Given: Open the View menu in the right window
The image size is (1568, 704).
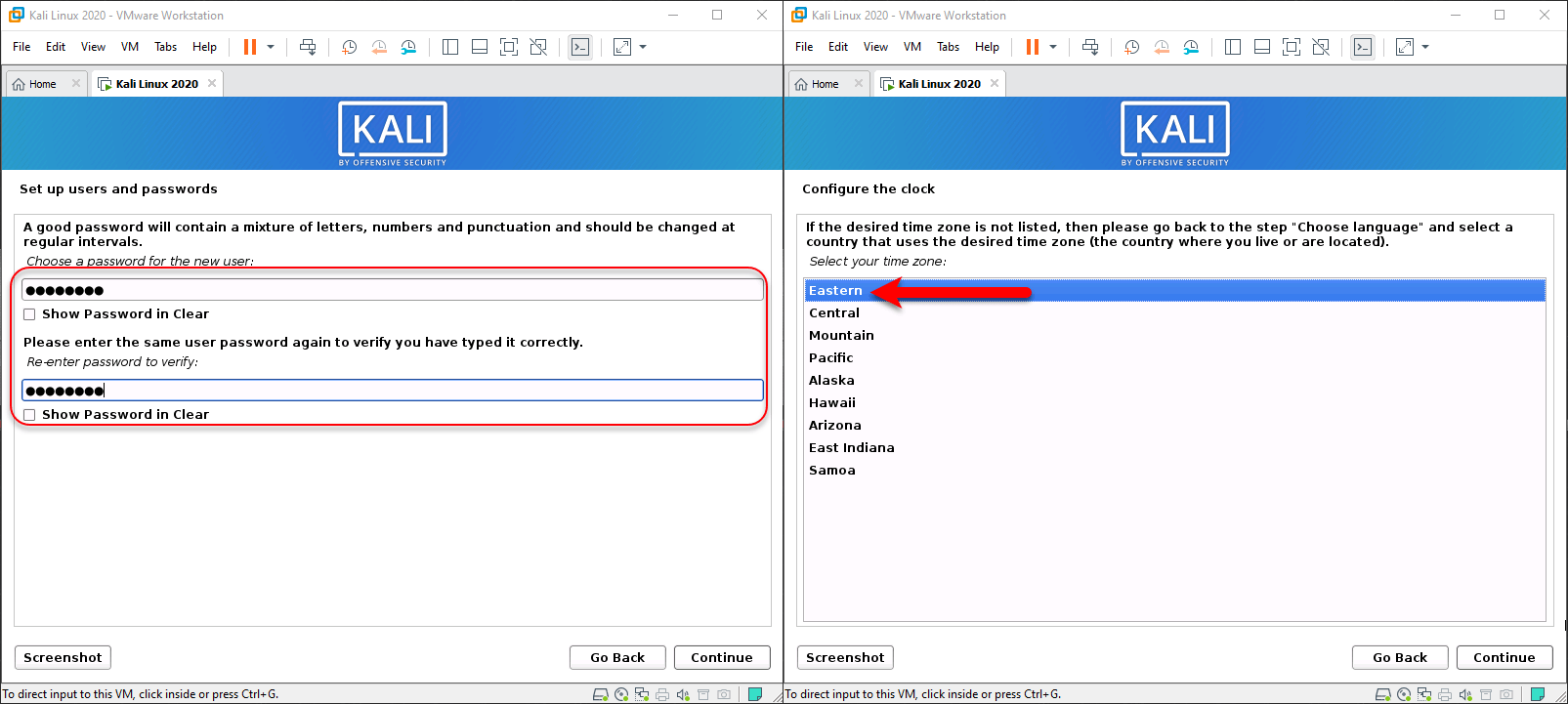Looking at the screenshot, I should pos(876,47).
